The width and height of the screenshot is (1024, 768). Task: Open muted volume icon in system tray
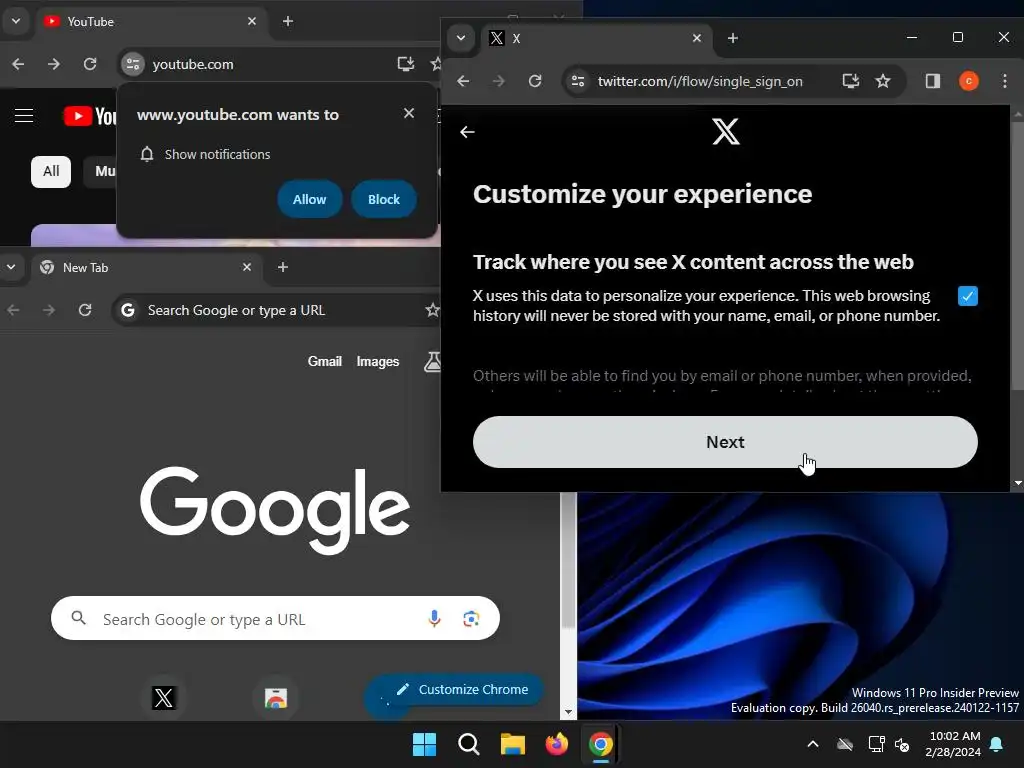coord(903,744)
